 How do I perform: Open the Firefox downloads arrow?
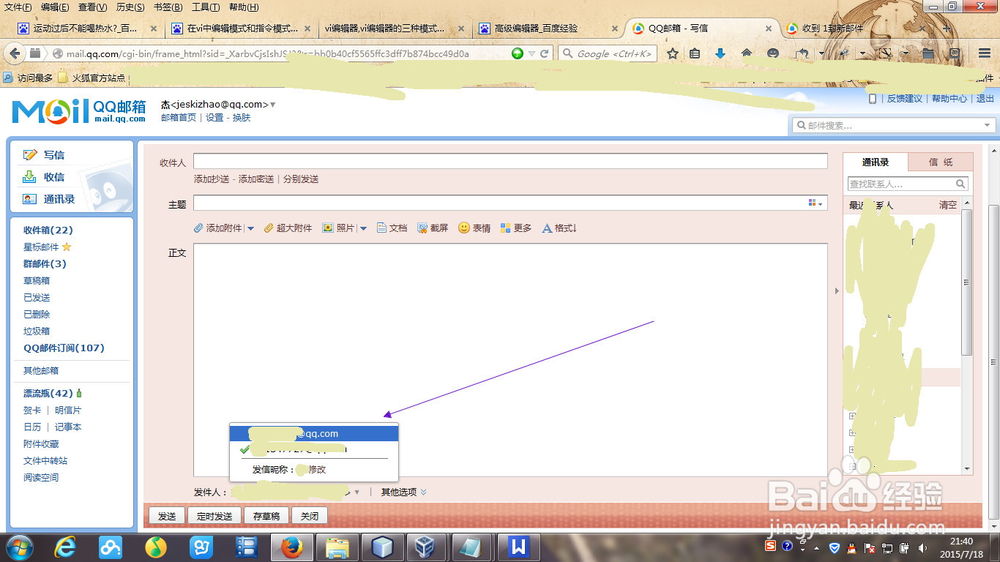[x=720, y=54]
